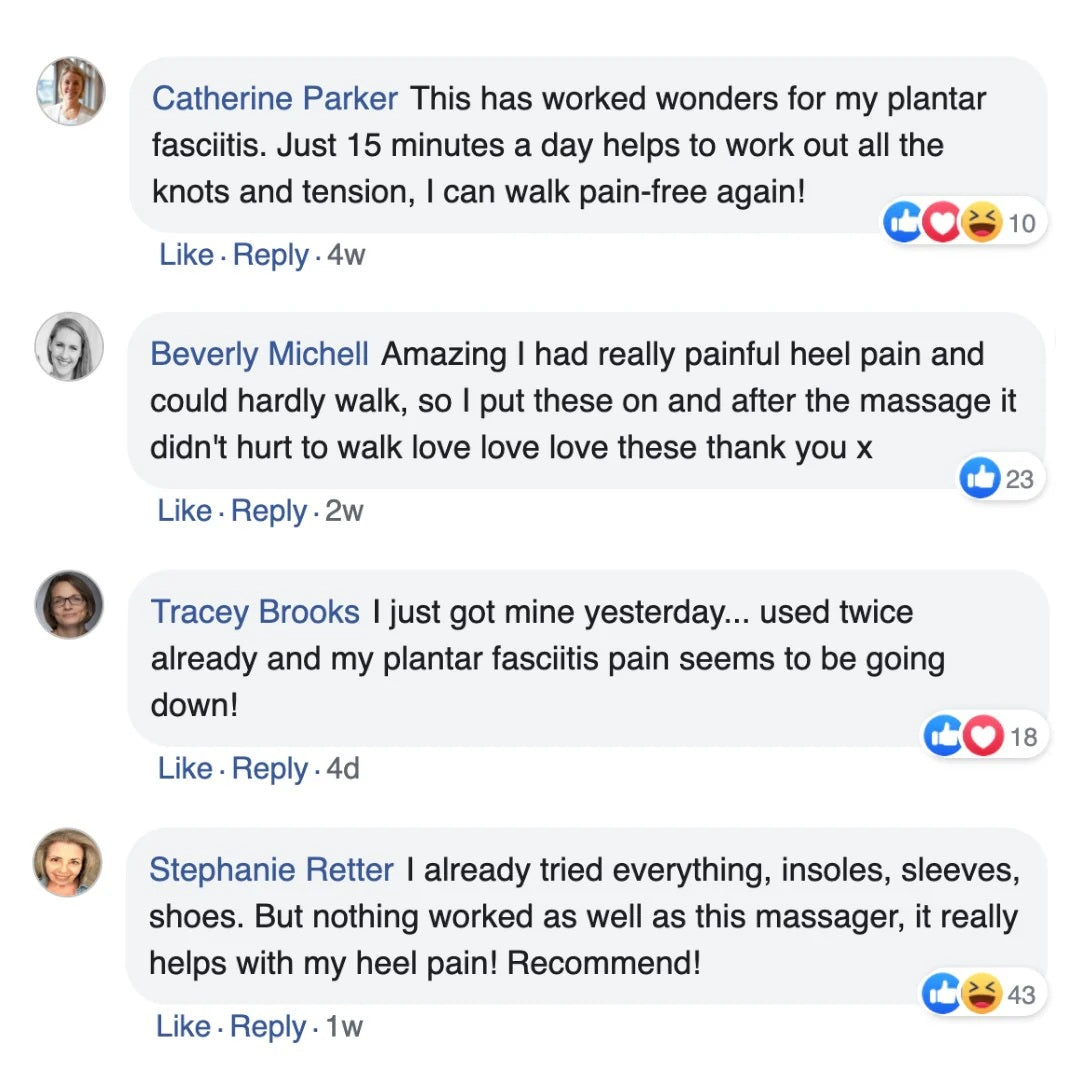
Task: Like Tracey Brooks' comment
Action: click(185, 768)
